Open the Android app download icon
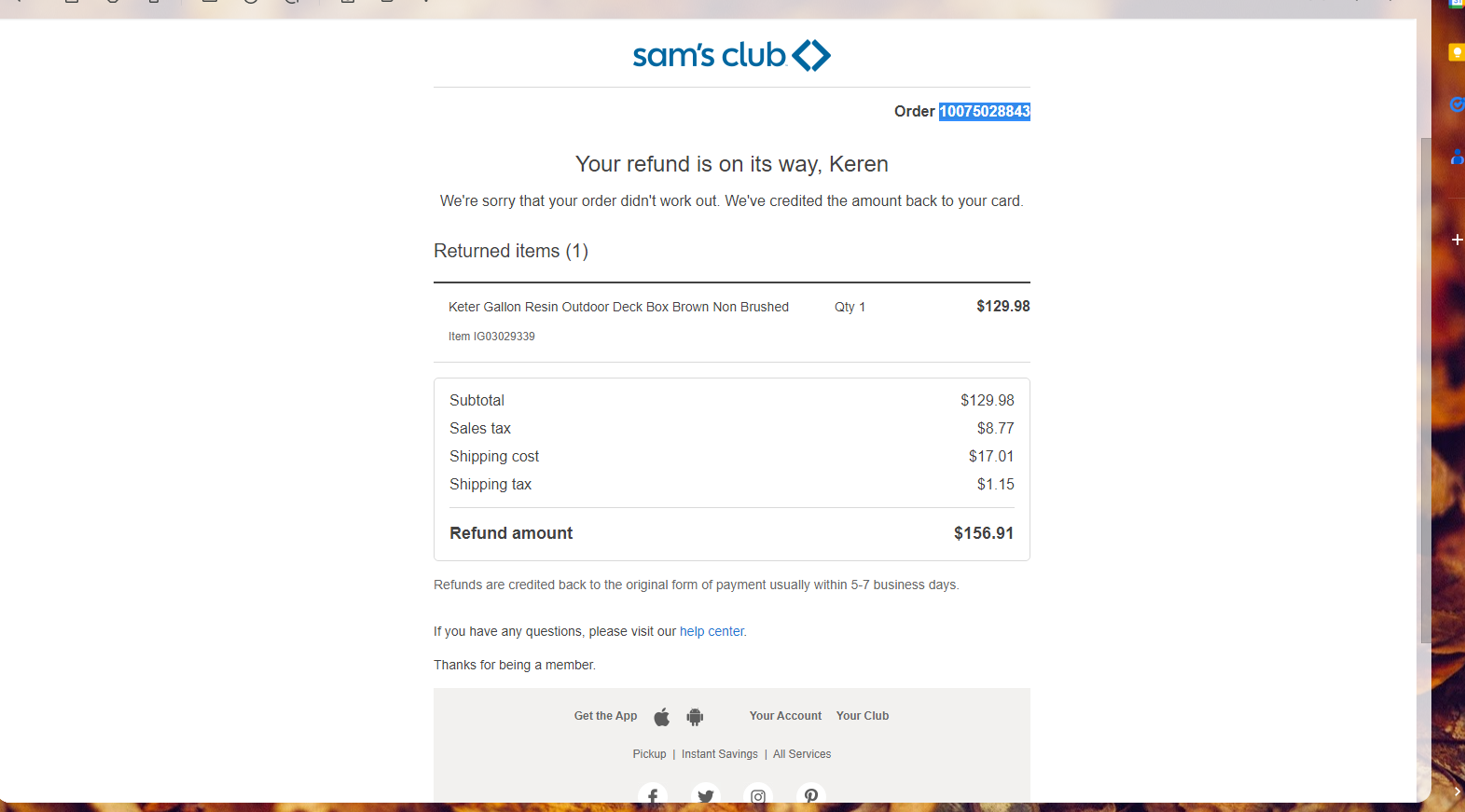1465x812 pixels. coord(695,717)
